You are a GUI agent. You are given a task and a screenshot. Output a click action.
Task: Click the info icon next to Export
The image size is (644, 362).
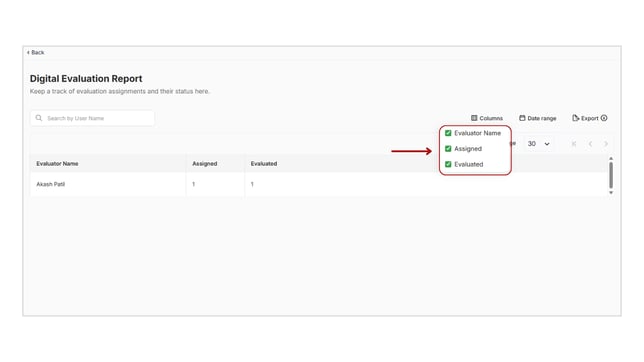tap(604, 118)
